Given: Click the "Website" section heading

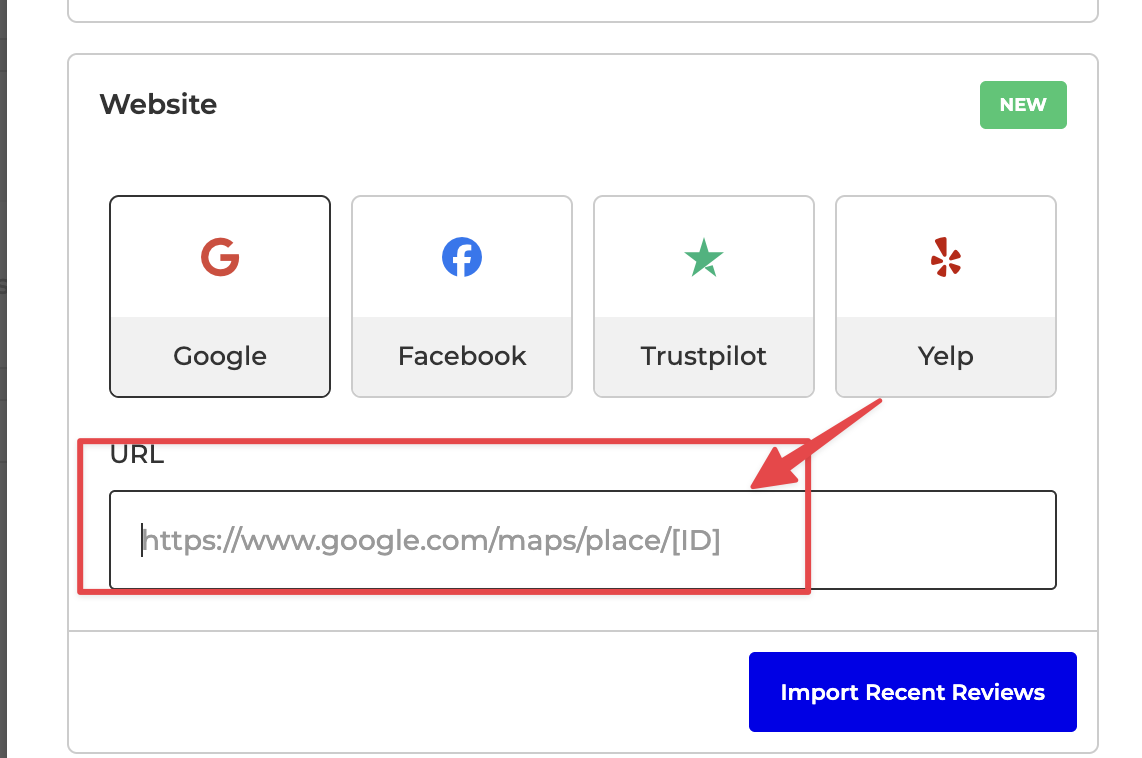Looking at the screenshot, I should pos(158,104).
